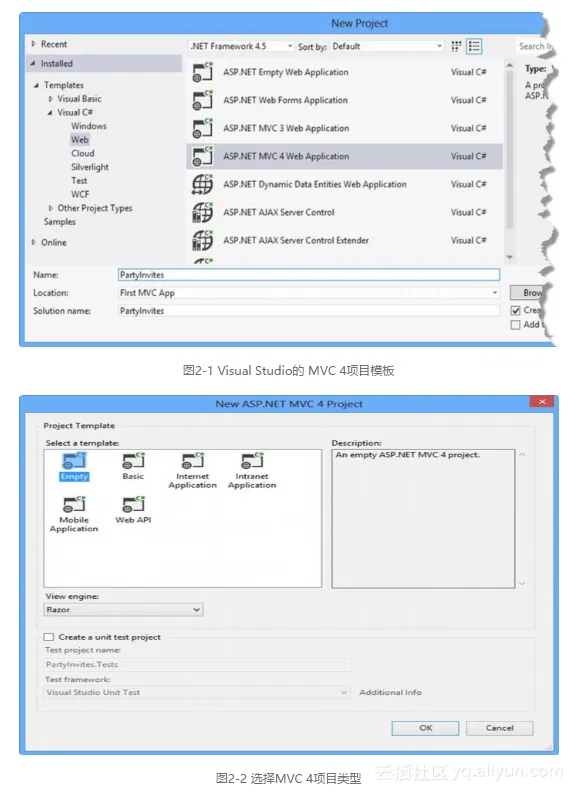Screen dimensions: 574x792
Task: Click Cancel in MVC 4 Project dialog
Action: pos(500,728)
